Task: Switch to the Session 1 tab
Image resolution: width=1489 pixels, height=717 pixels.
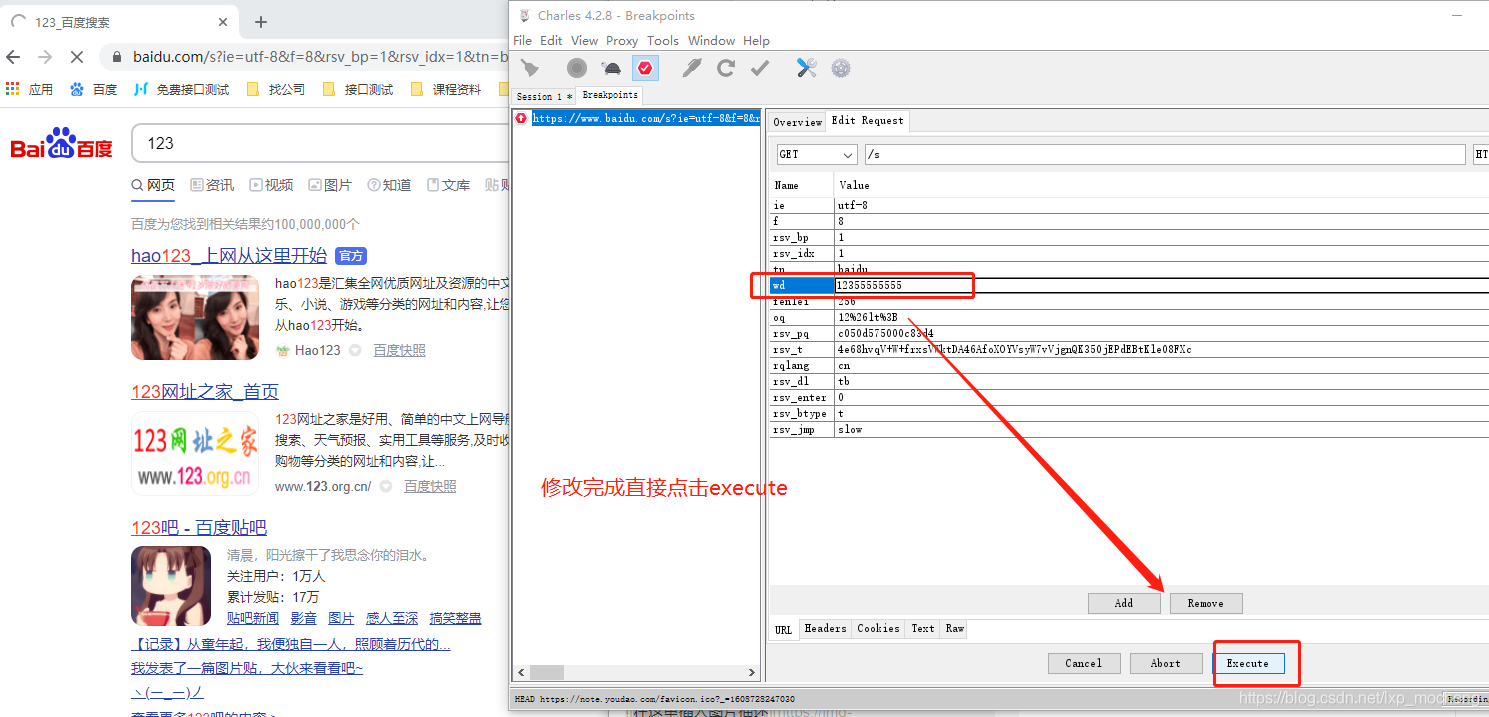Action: click(x=544, y=96)
